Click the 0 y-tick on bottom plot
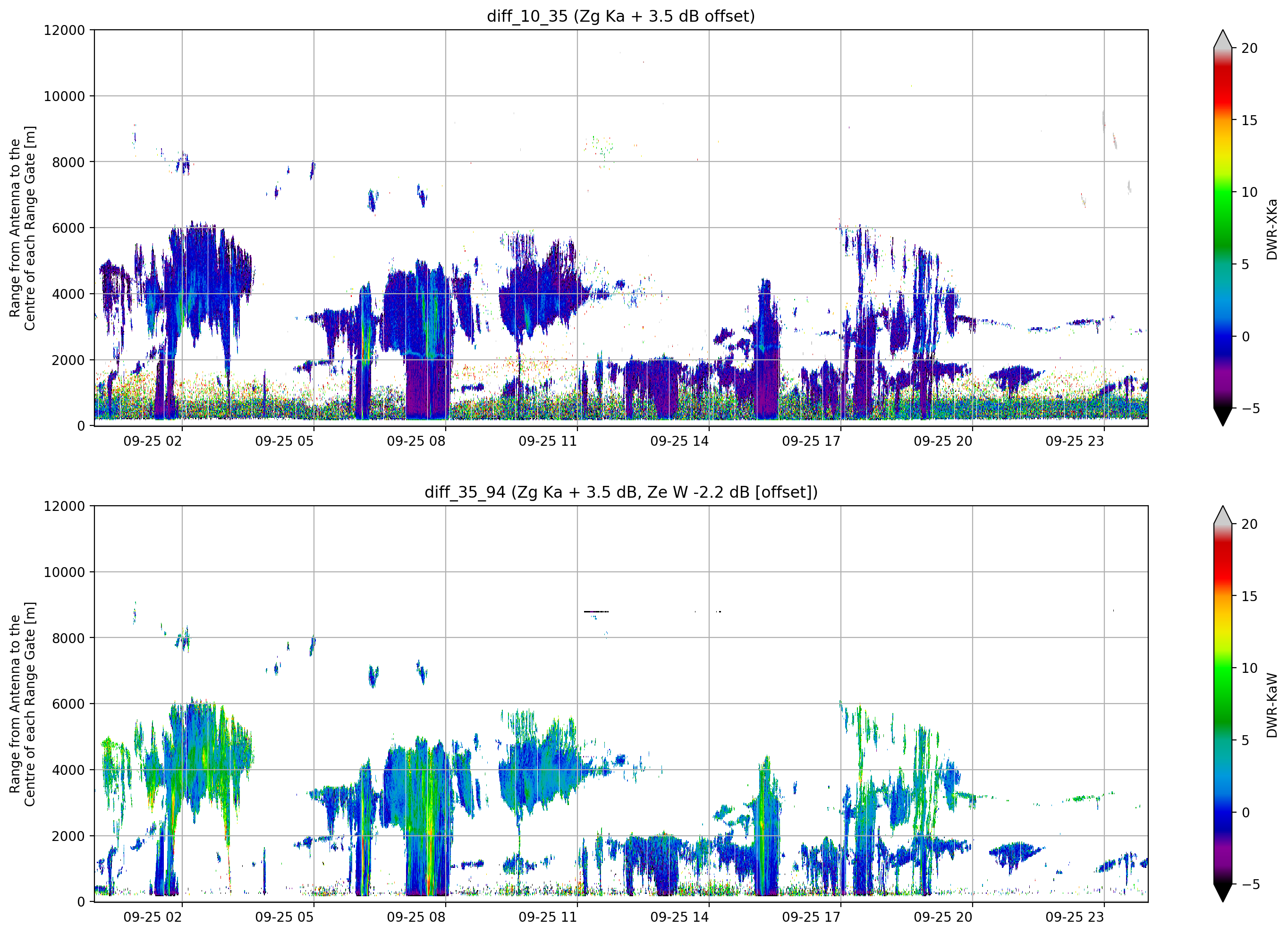 [x=81, y=902]
